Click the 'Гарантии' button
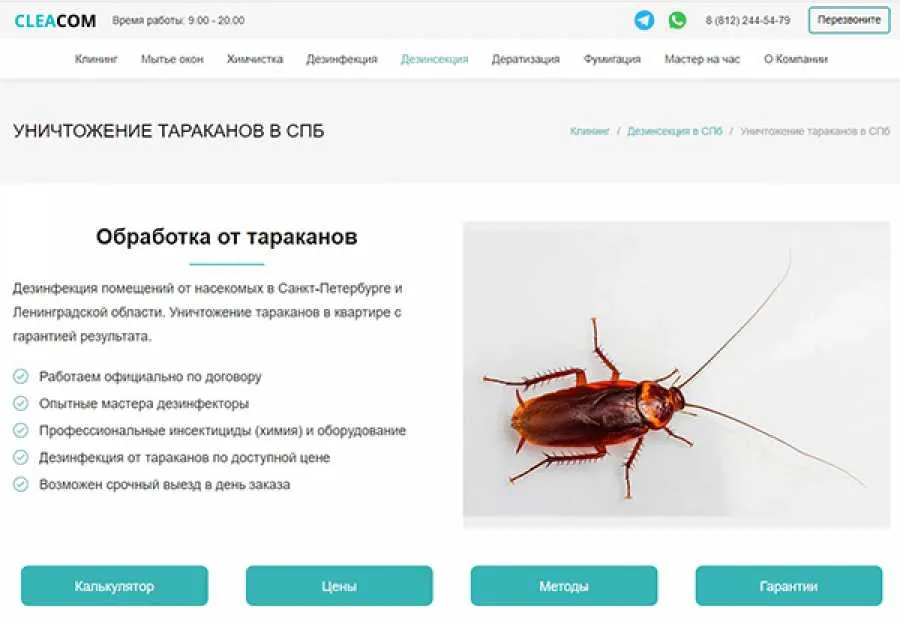The image size is (900, 621). (x=789, y=586)
